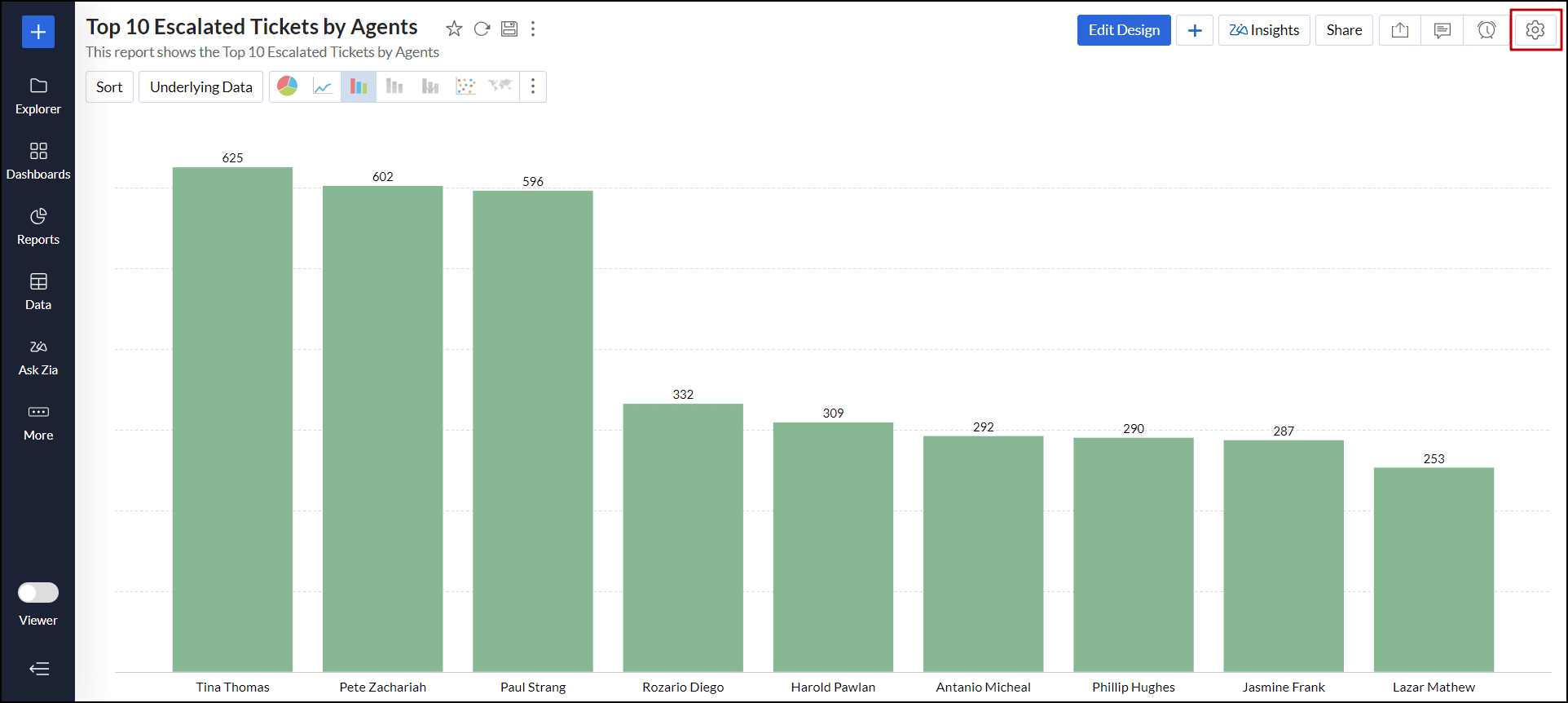The image size is (1568, 703).
Task: Open more options beside report title
Action: click(533, 29)
